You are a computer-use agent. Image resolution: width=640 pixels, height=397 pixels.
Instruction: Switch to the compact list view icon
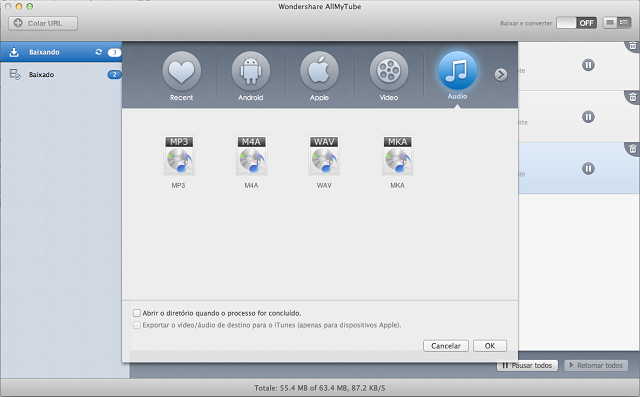click(610, 22)
